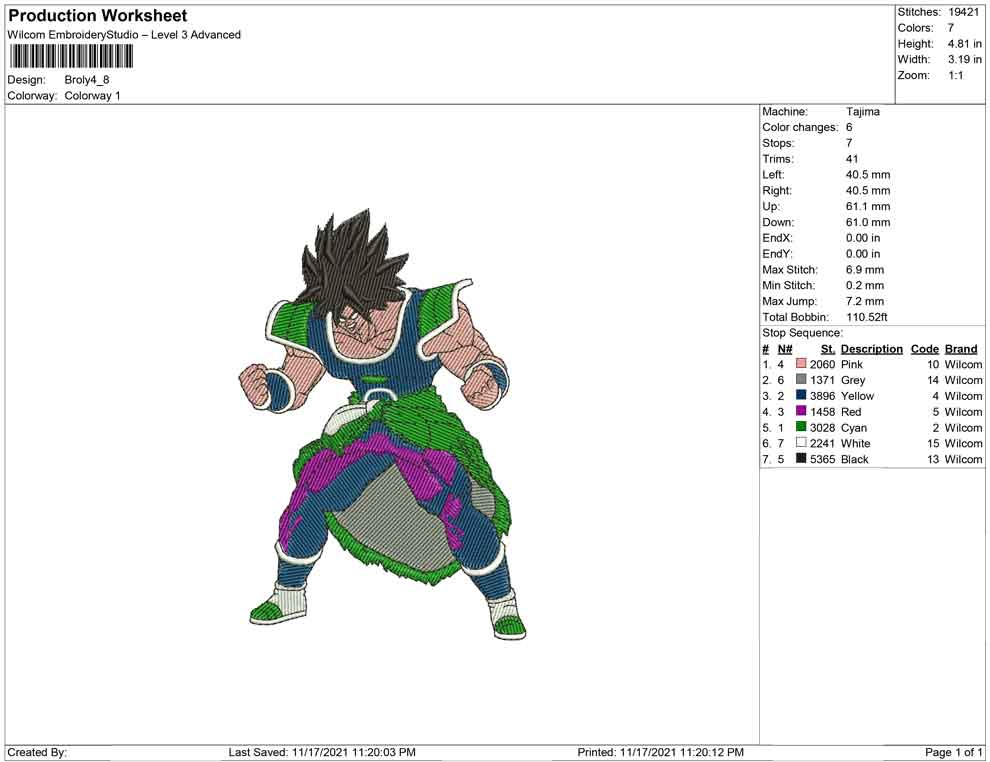Click the Machine value Tajima

pos(862,112)
